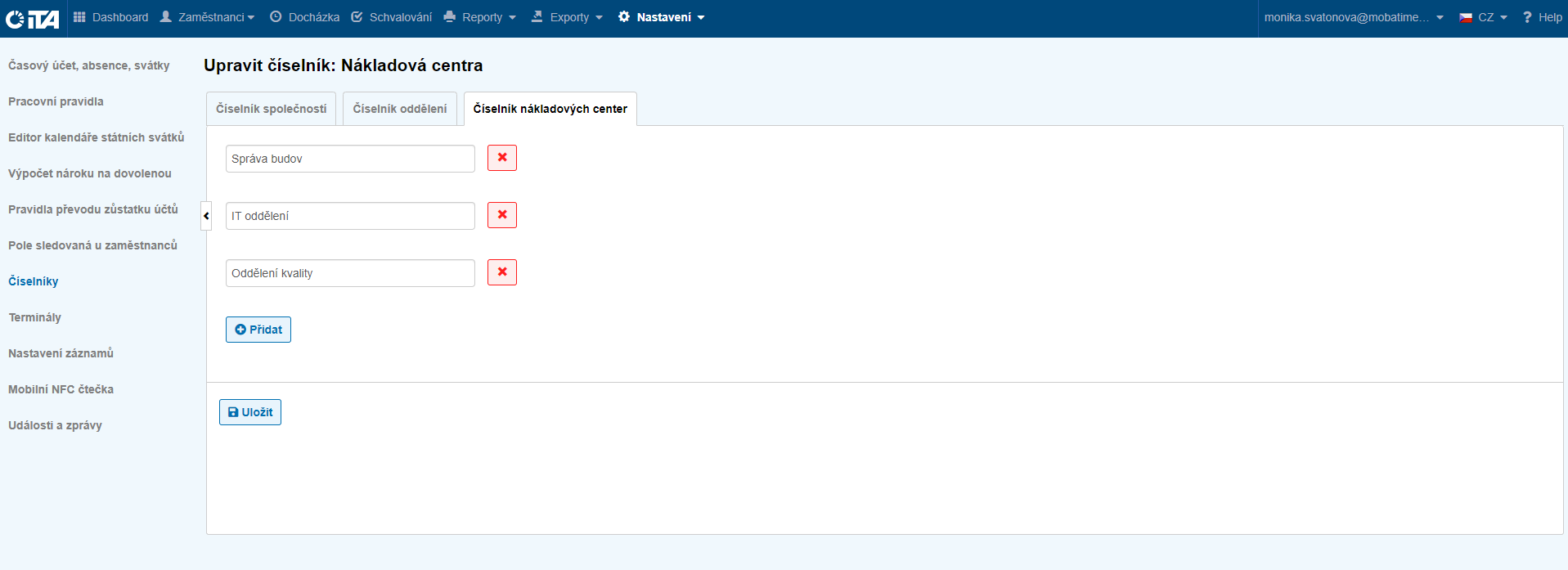Expand the Exporty dropdown menu

coord(567,17)
